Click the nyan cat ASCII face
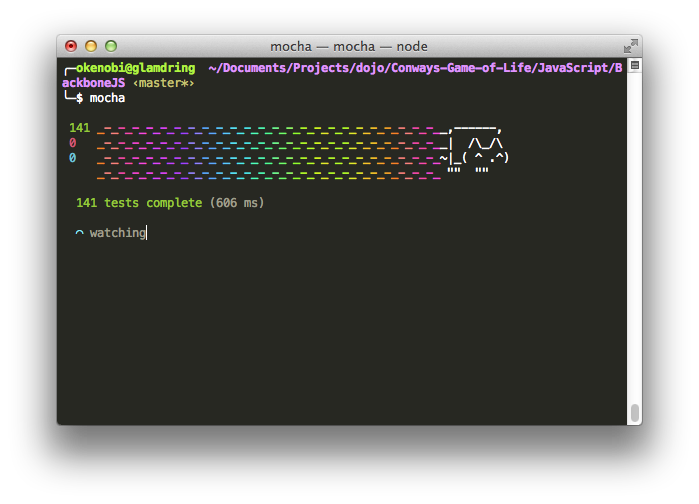The height and width of the screenshot is (504, 699). (486, 157)
